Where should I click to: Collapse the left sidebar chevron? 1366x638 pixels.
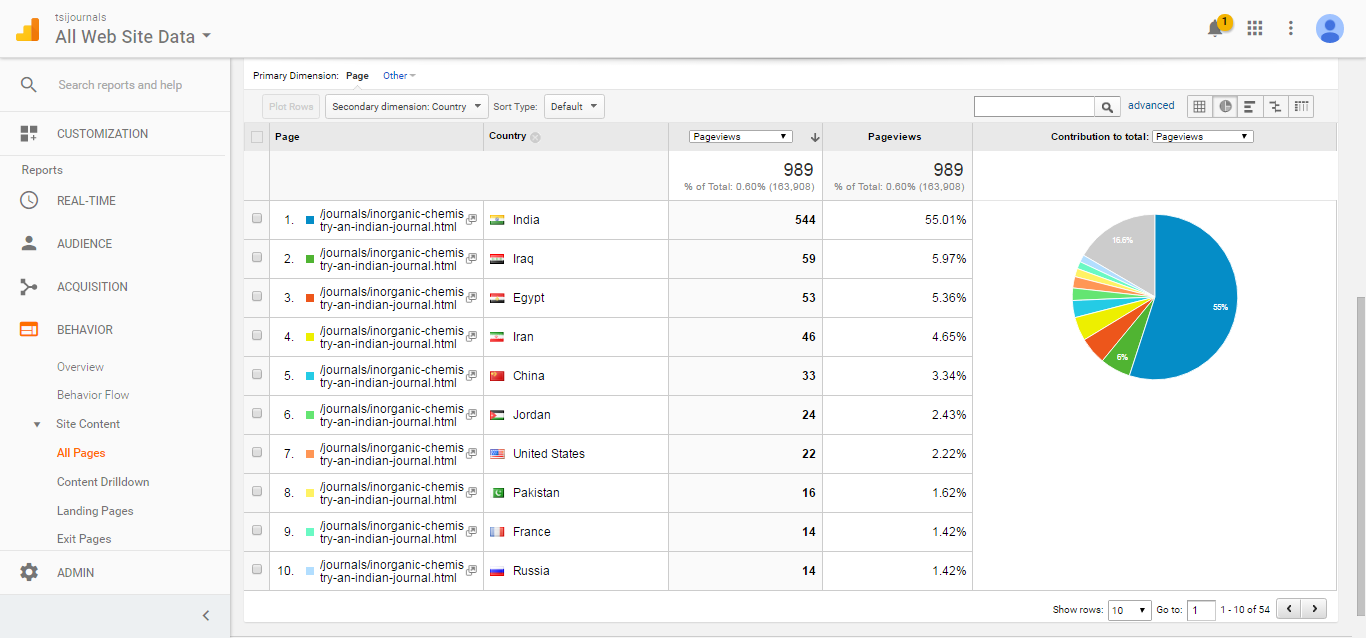(206, 615)
